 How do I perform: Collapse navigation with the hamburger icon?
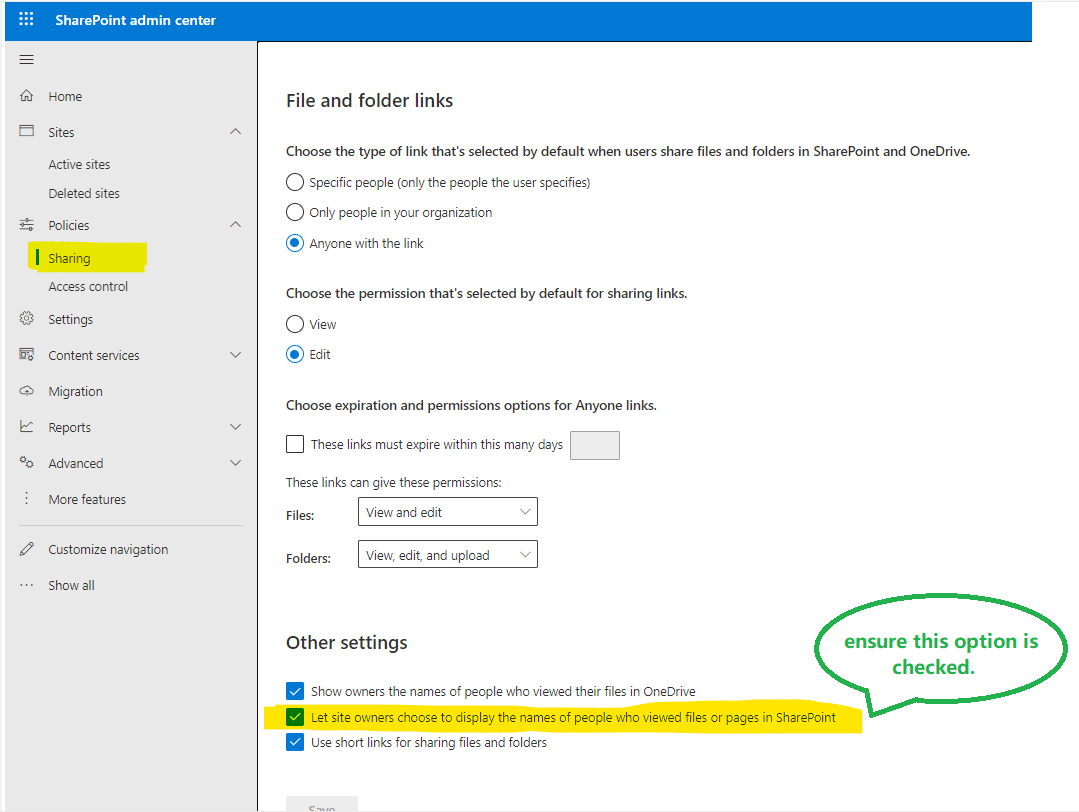click(x=26, y=60)
